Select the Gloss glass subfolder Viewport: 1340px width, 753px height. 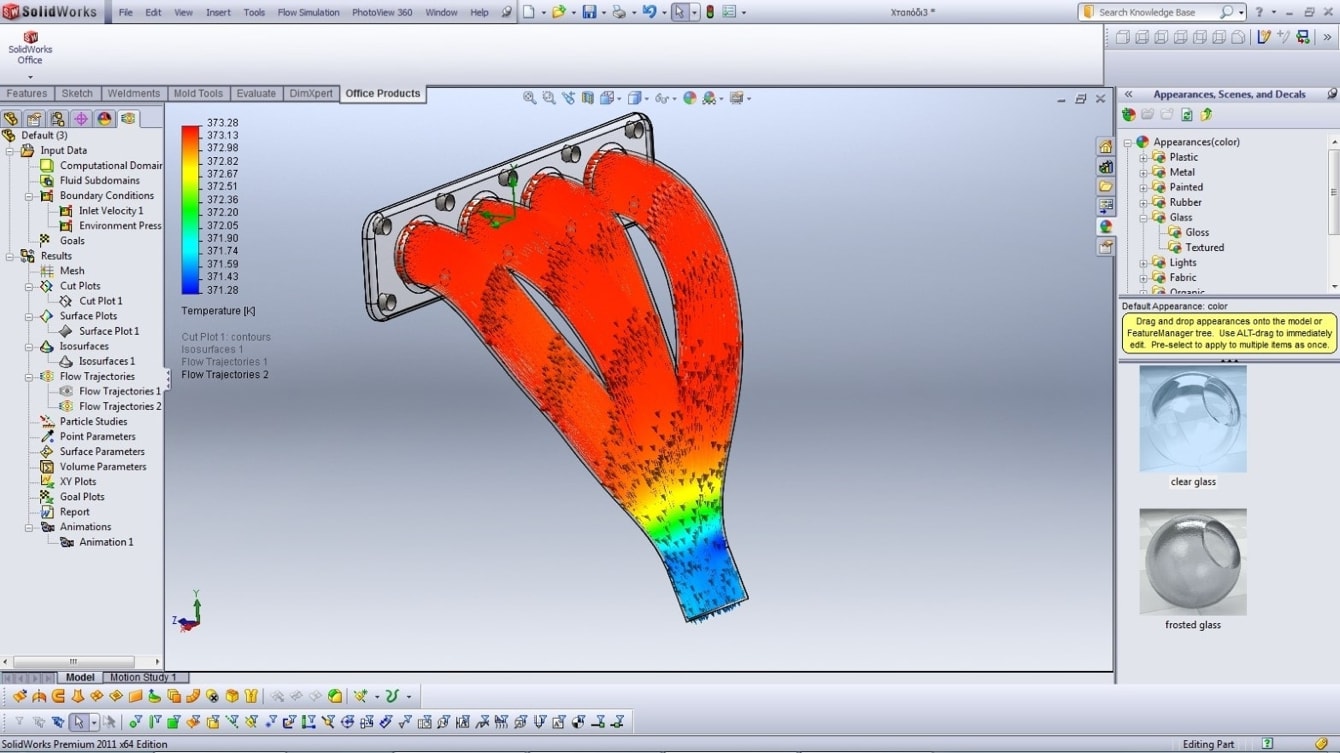(1197, 232)
